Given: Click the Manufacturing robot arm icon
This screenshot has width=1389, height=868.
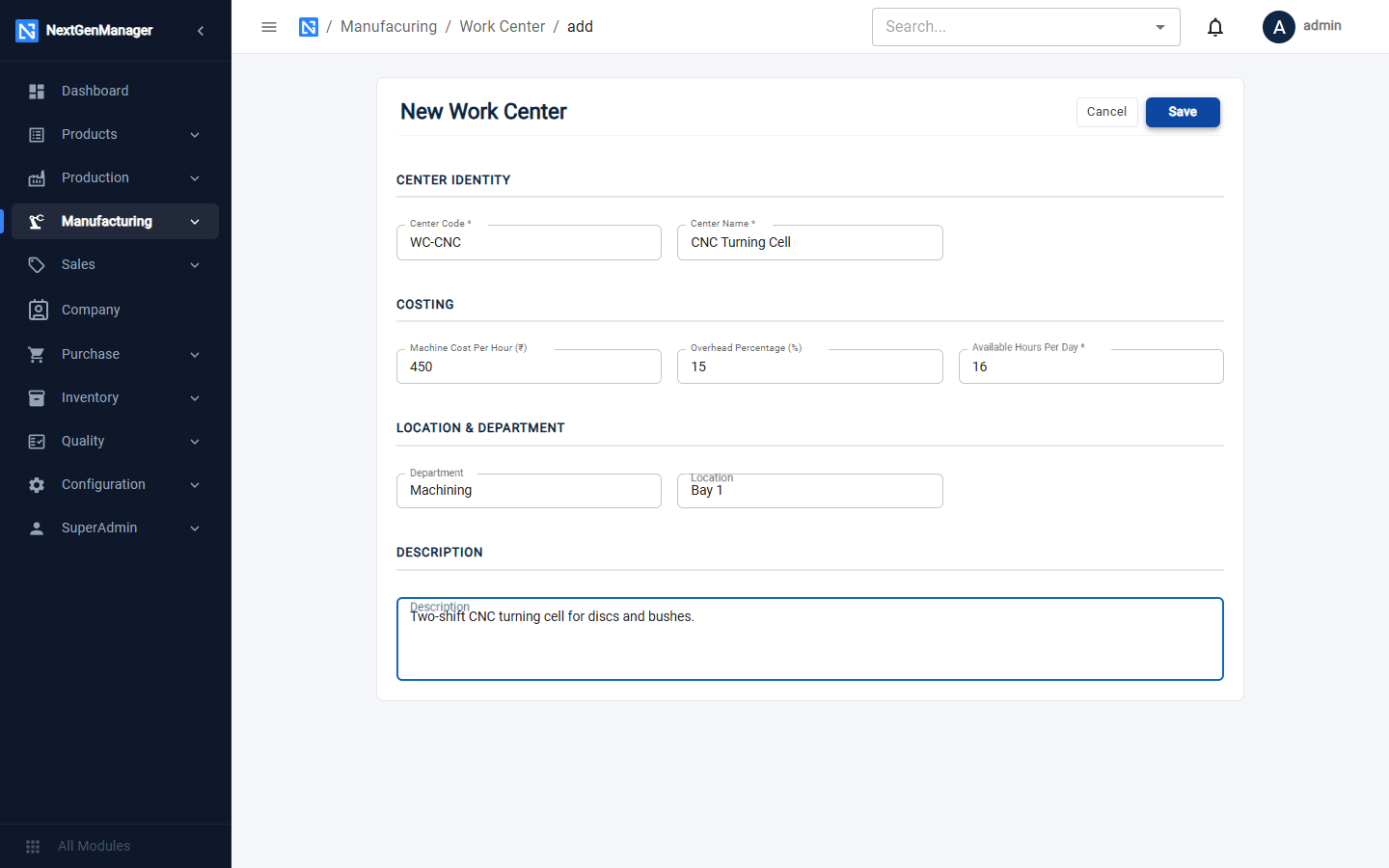Looking at the screenshot, I should tap(37, 222).
